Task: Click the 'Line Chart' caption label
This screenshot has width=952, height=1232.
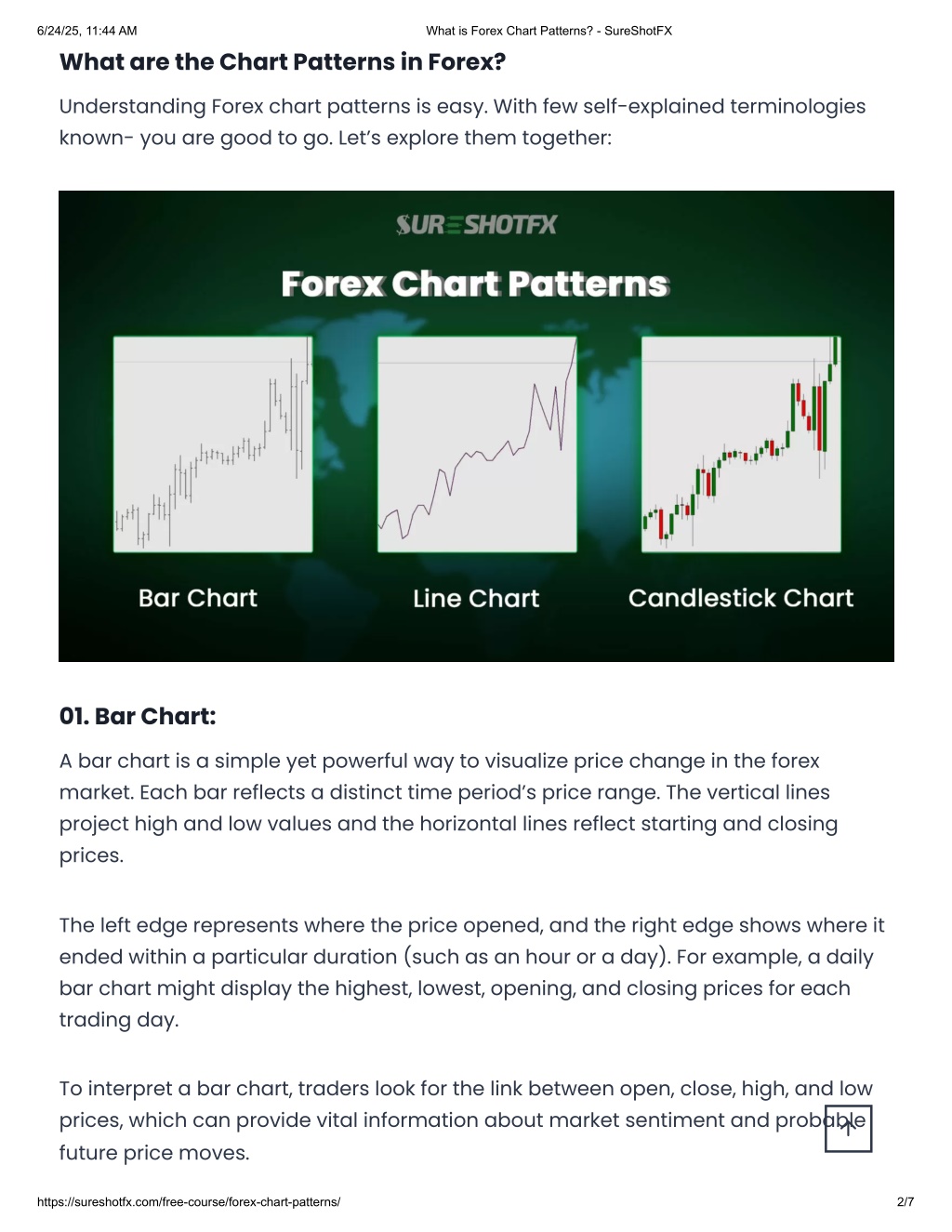Action: (476, 598)
